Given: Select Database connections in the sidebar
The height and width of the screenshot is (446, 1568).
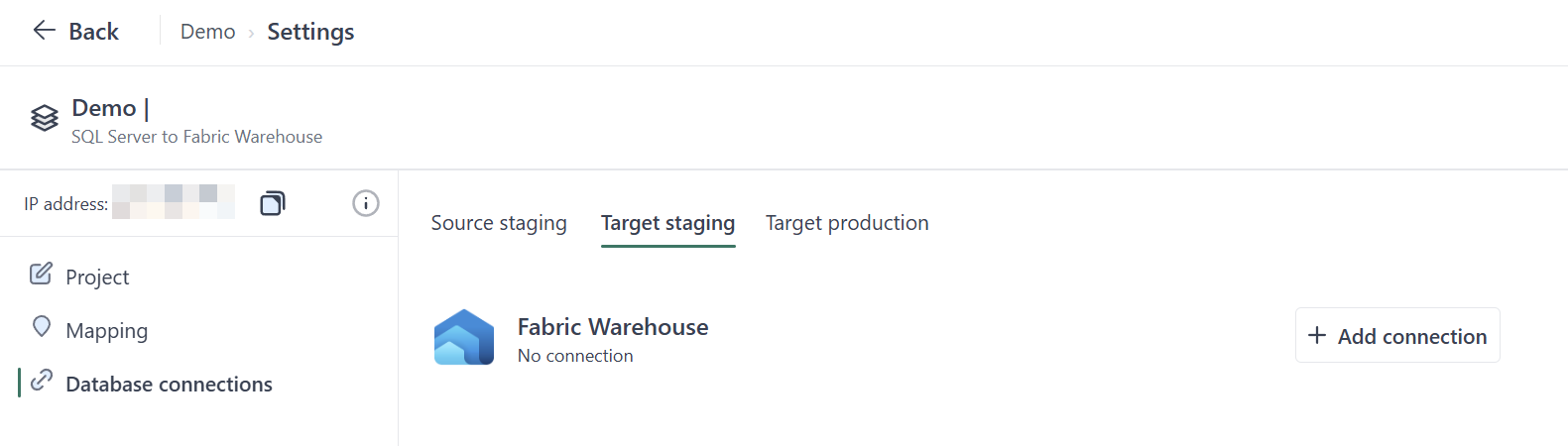Looking at the screenshot, I should 169,385.
